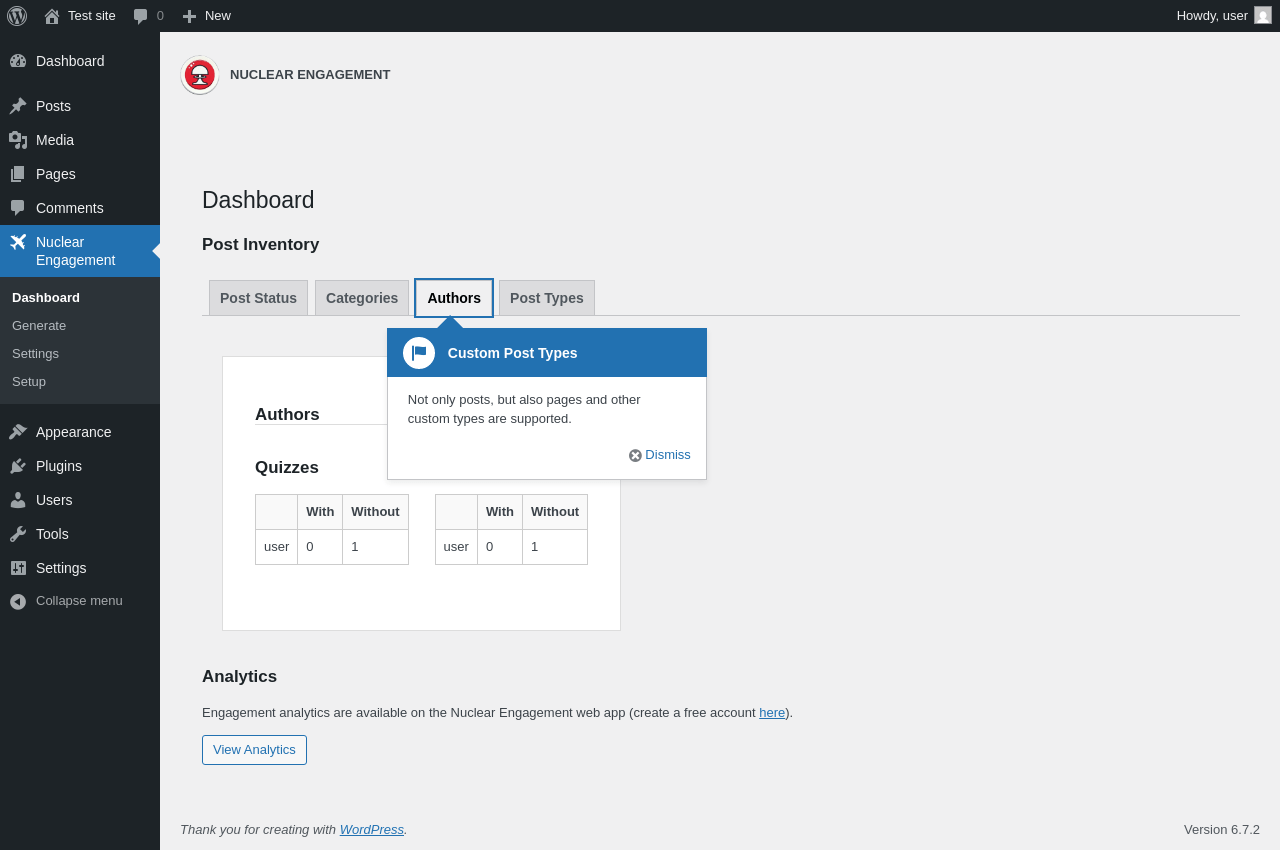Open the Post Types tab
1280x850 pixels.
[x=547, y=298]
